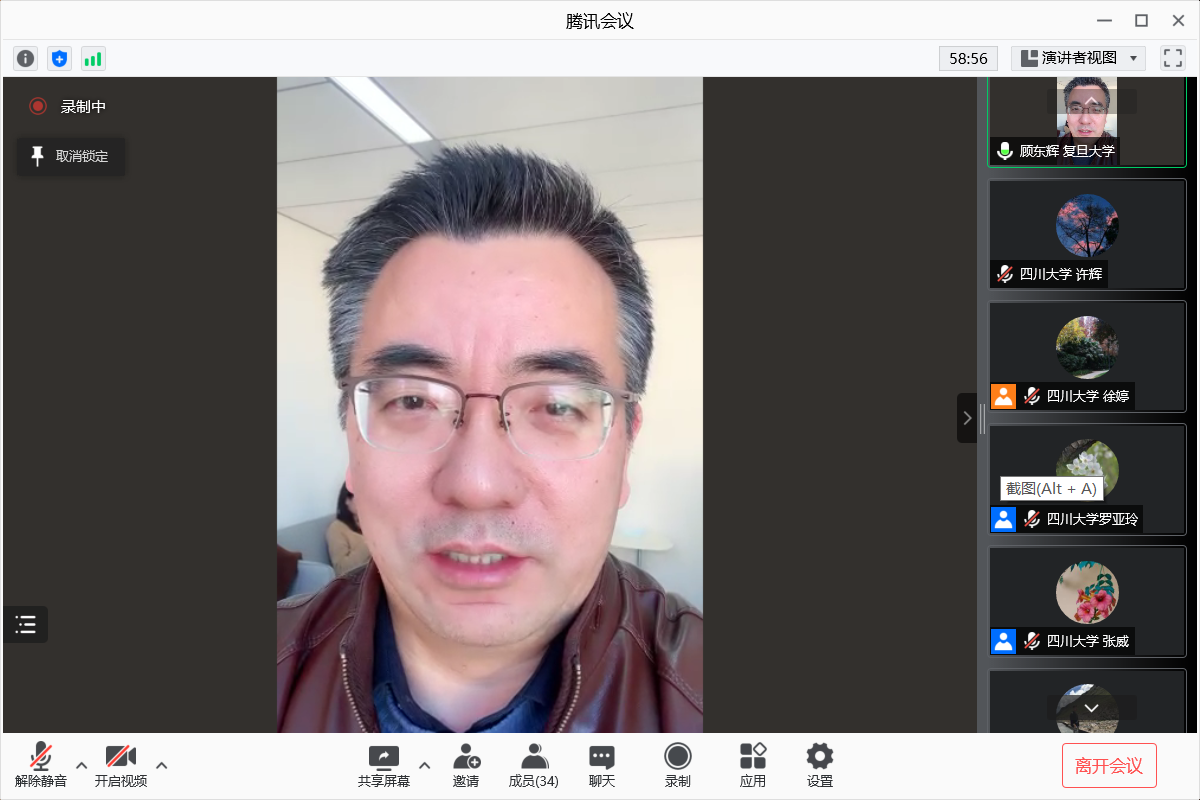Collapse the participant video sidebar
The height and width of the screenshot is (800, 1200).
tap(967, 418)
